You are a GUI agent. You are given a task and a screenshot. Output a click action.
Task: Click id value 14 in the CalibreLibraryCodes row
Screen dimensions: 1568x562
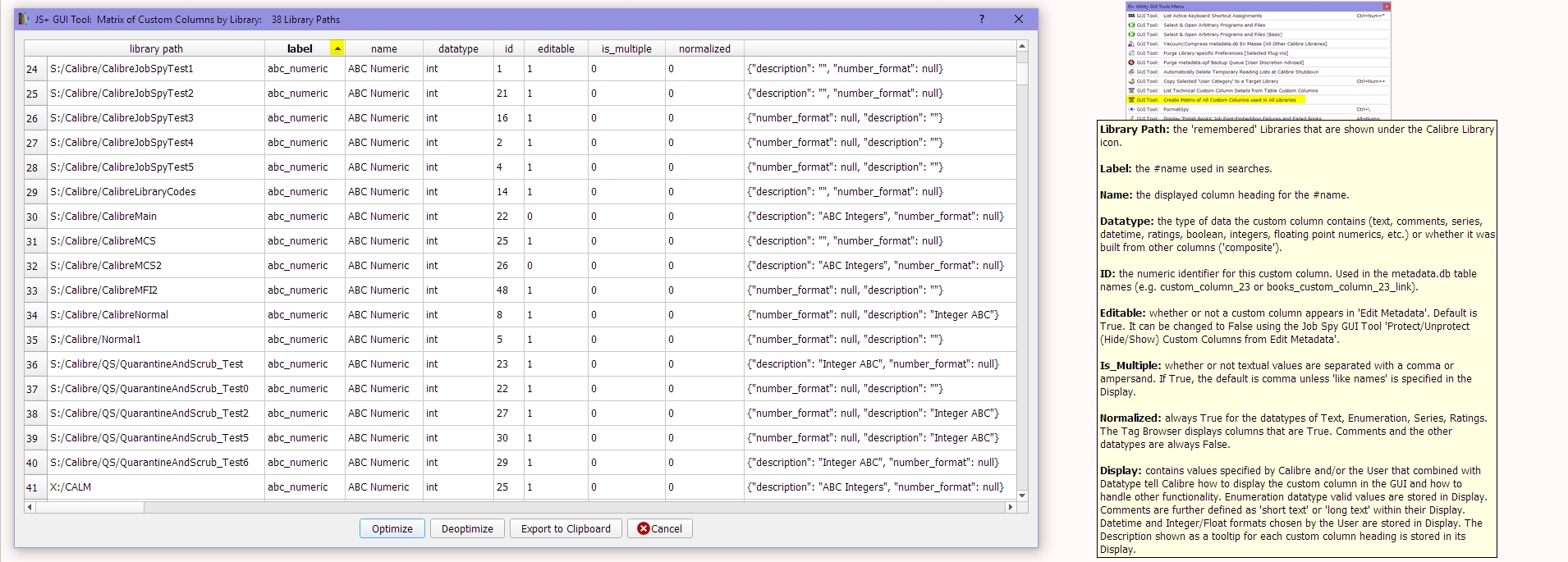[509, 192]
